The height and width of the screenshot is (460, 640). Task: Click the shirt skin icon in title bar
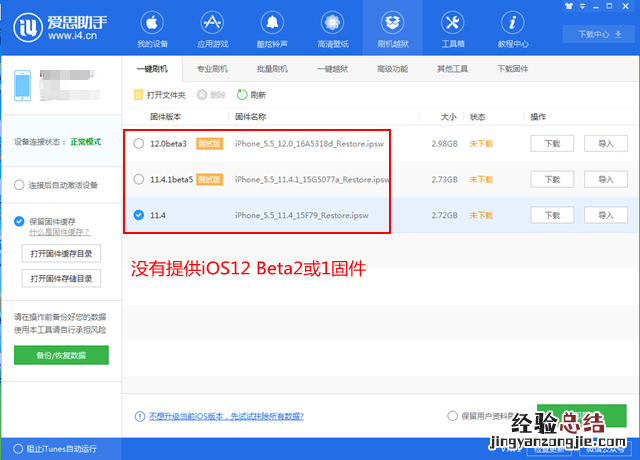click(x=569, y=6)
